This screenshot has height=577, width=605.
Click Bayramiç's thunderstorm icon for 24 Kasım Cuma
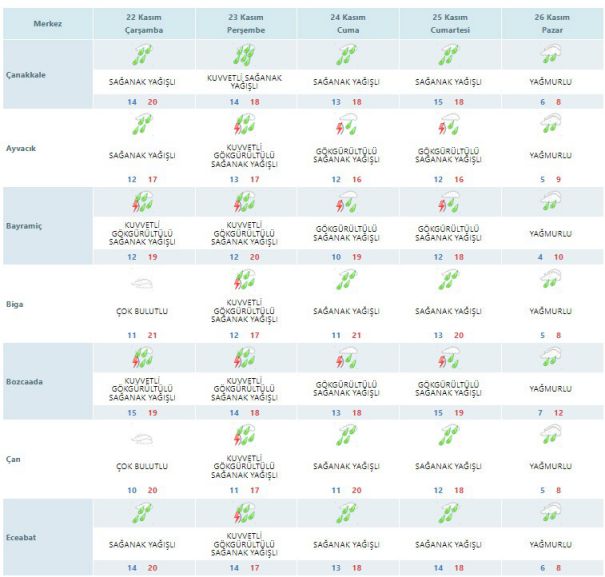347,203
